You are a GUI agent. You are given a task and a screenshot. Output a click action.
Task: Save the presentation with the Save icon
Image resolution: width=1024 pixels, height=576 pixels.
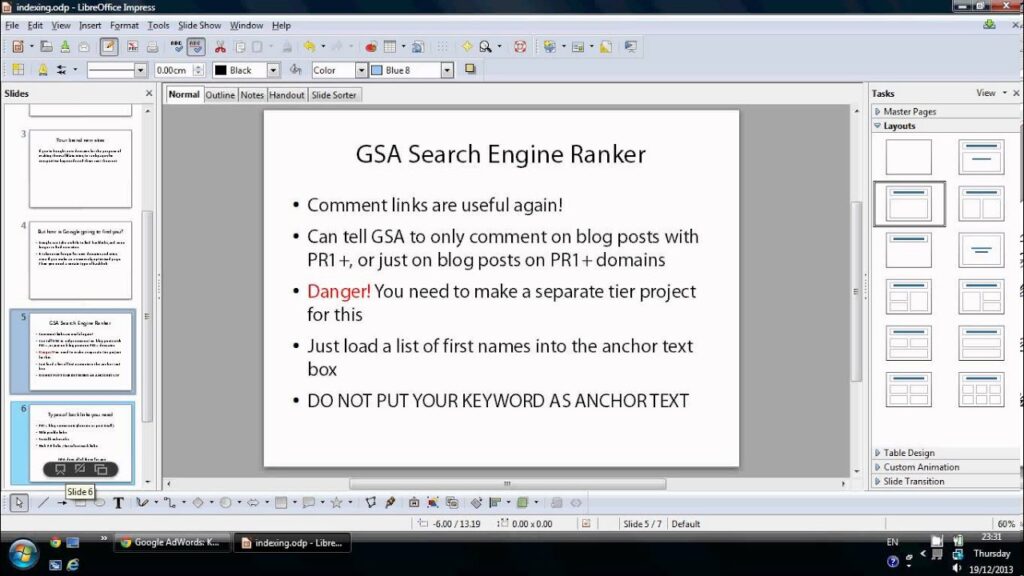point(65,46)
